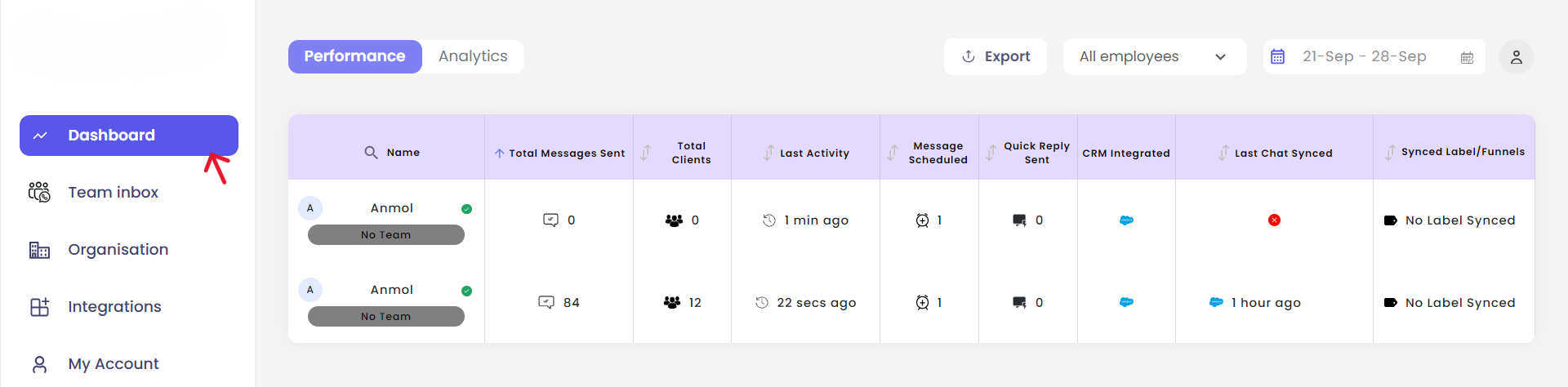The image size is (1568, 387).
Task: Click the No Team badge in second row
Action: [x=385, y=317]
